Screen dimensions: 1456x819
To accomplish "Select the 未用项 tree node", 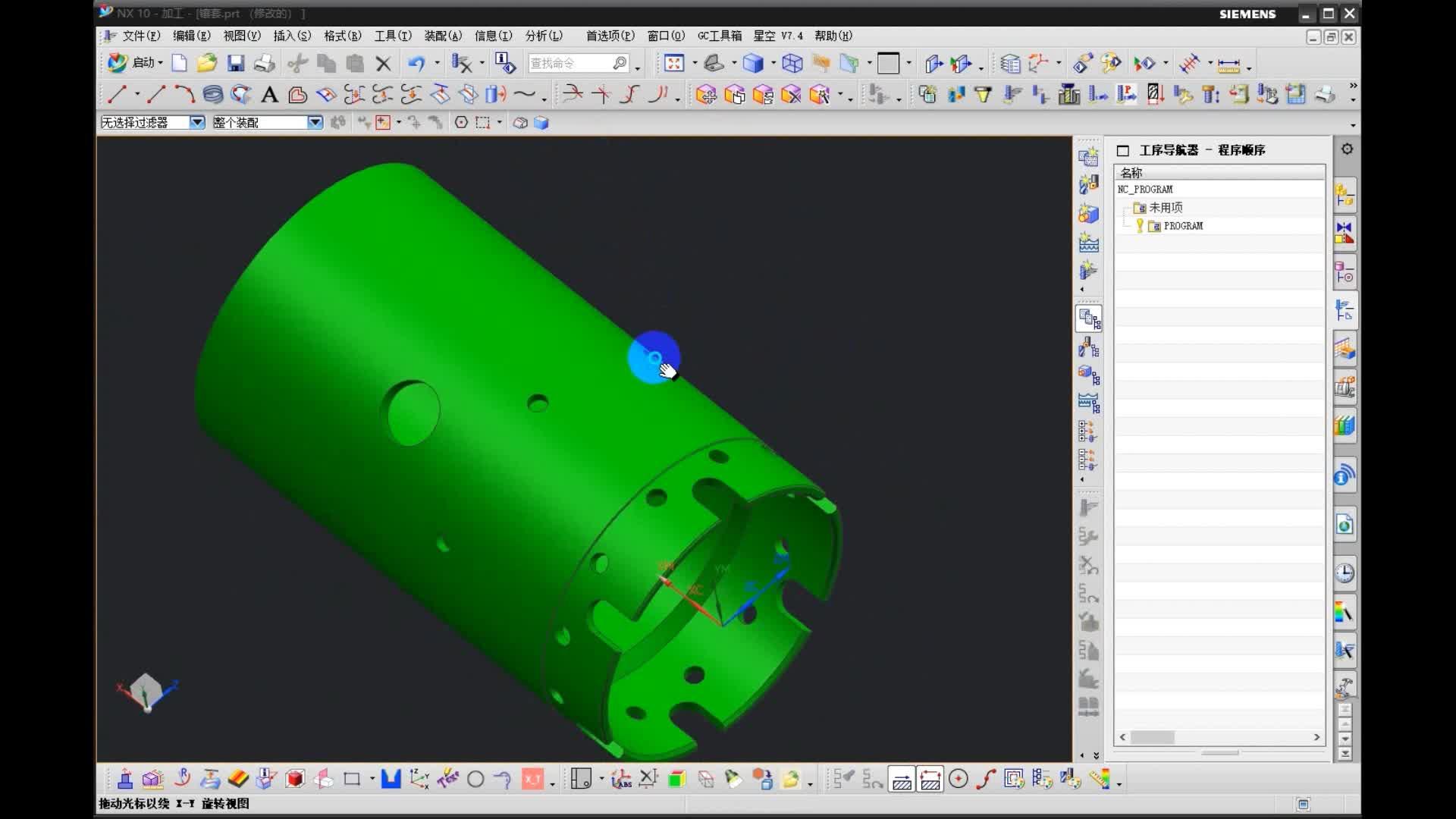I will coord(1166,208).
